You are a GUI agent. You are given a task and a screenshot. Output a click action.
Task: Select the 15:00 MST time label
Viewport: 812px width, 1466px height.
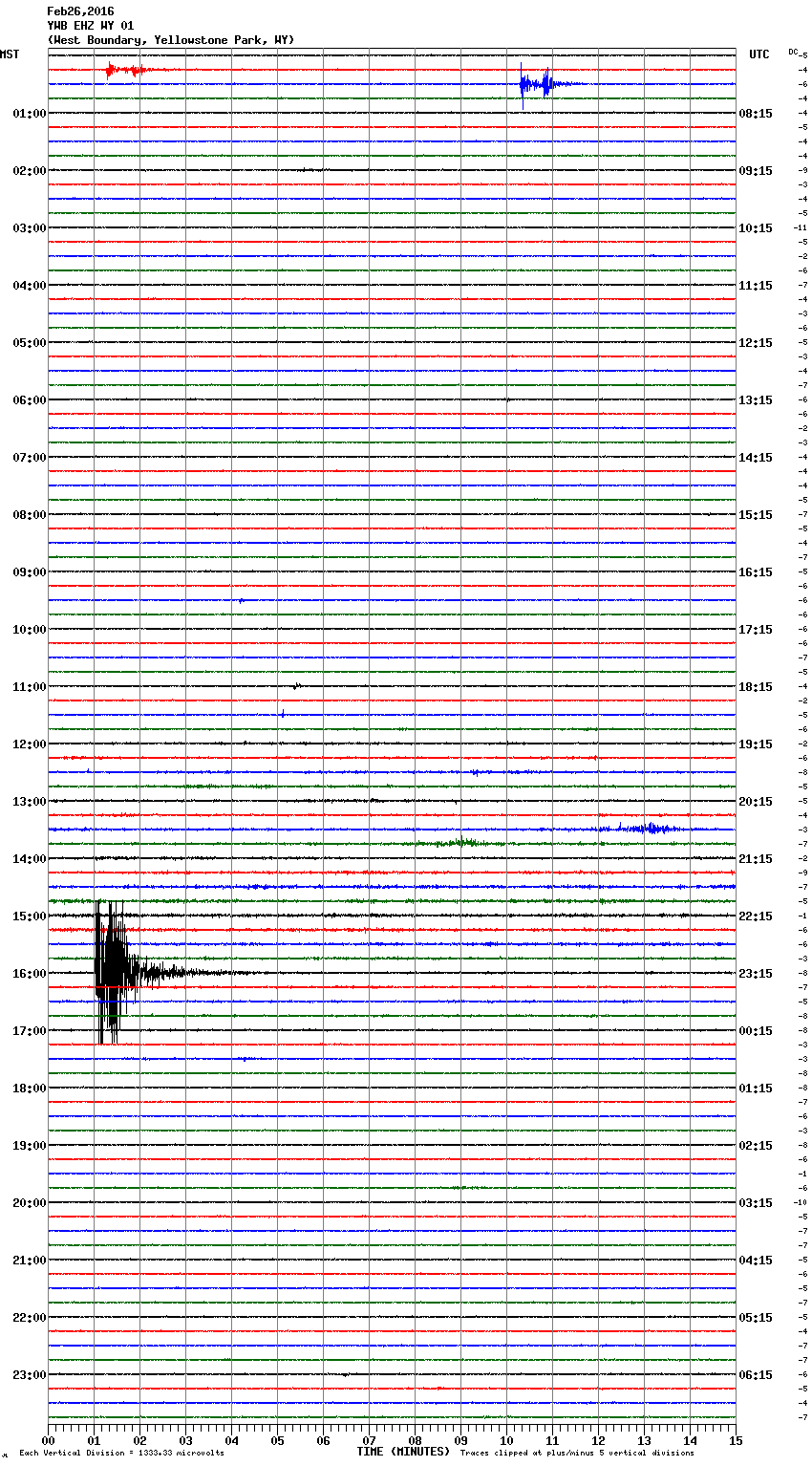pos(30,916)
